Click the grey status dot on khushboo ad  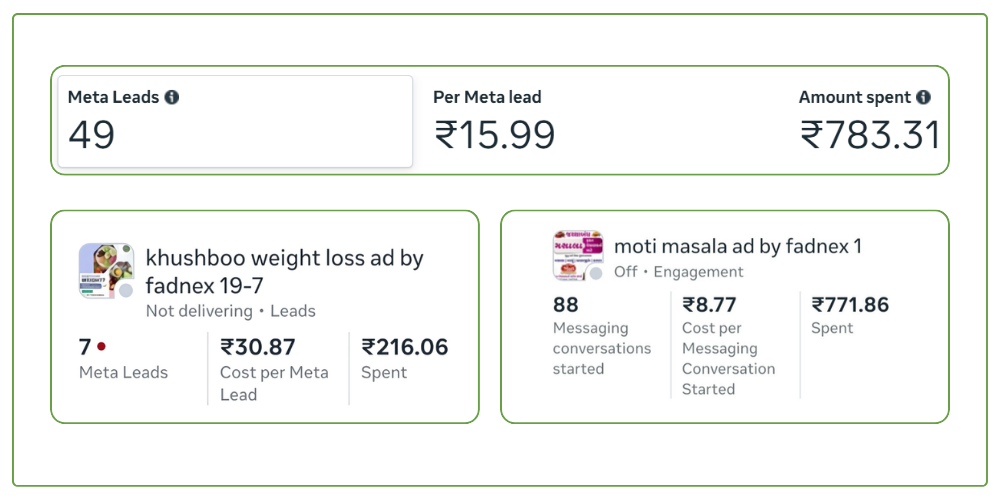(x=126, y=291)
